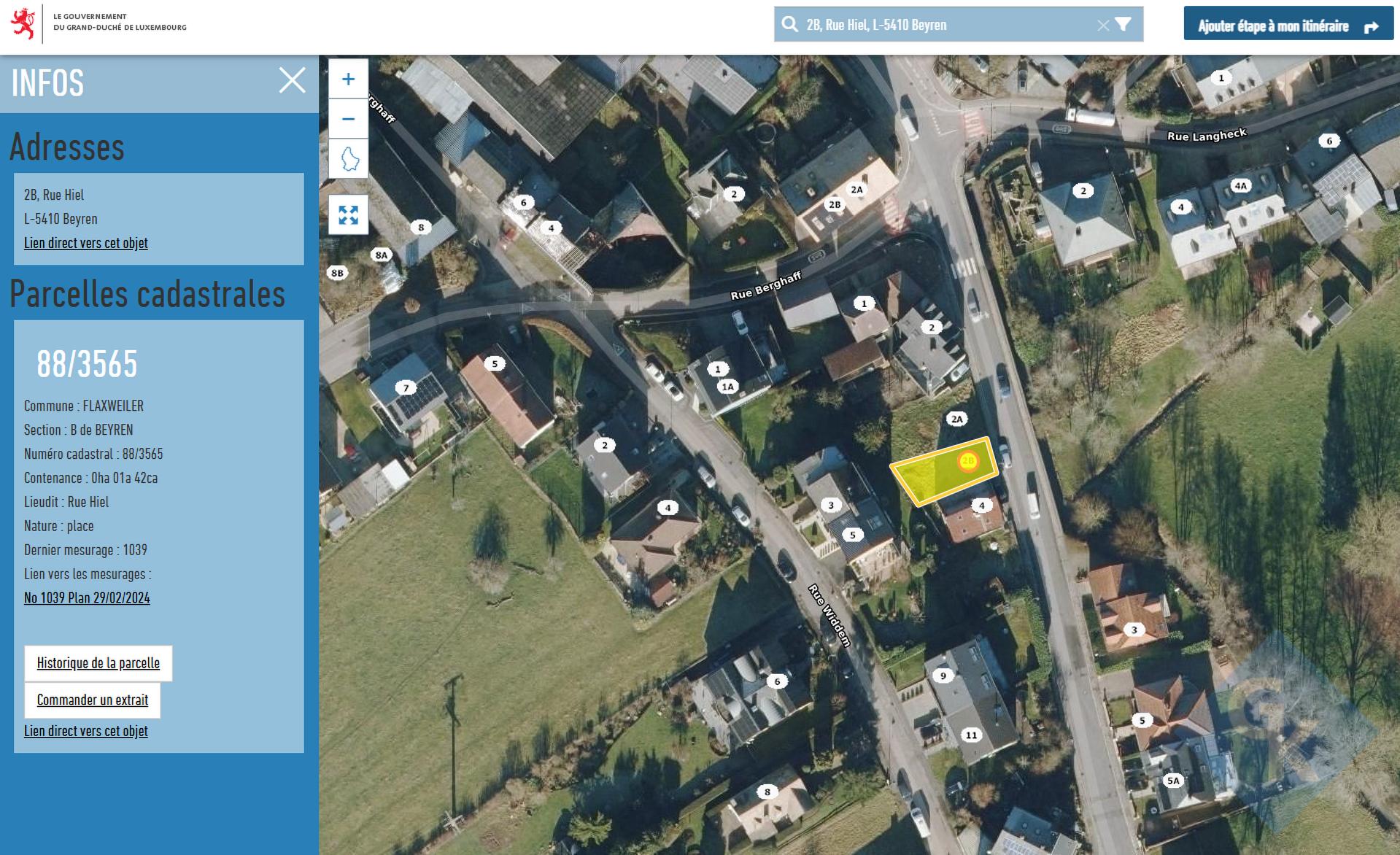This screenshot has height=855, width=1400.
Task: Click the magnifier search icon
Action: coord(789,25)
